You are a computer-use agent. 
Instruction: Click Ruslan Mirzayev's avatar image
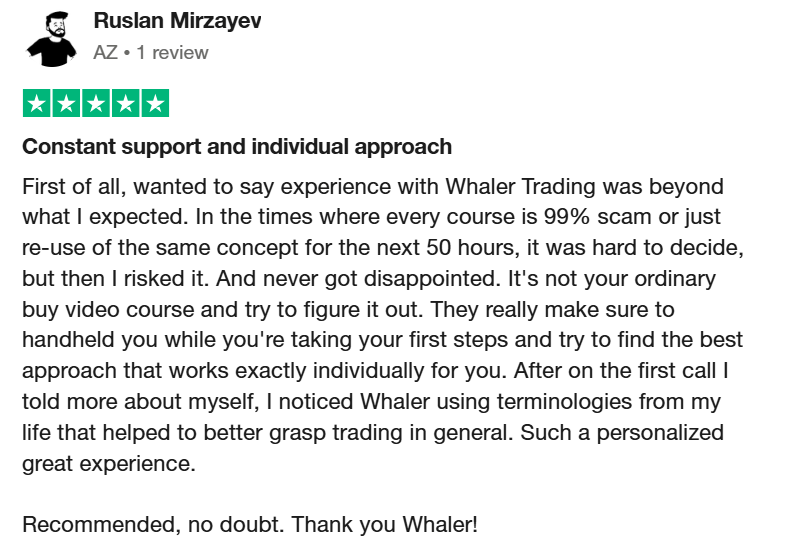click(51, 38)
